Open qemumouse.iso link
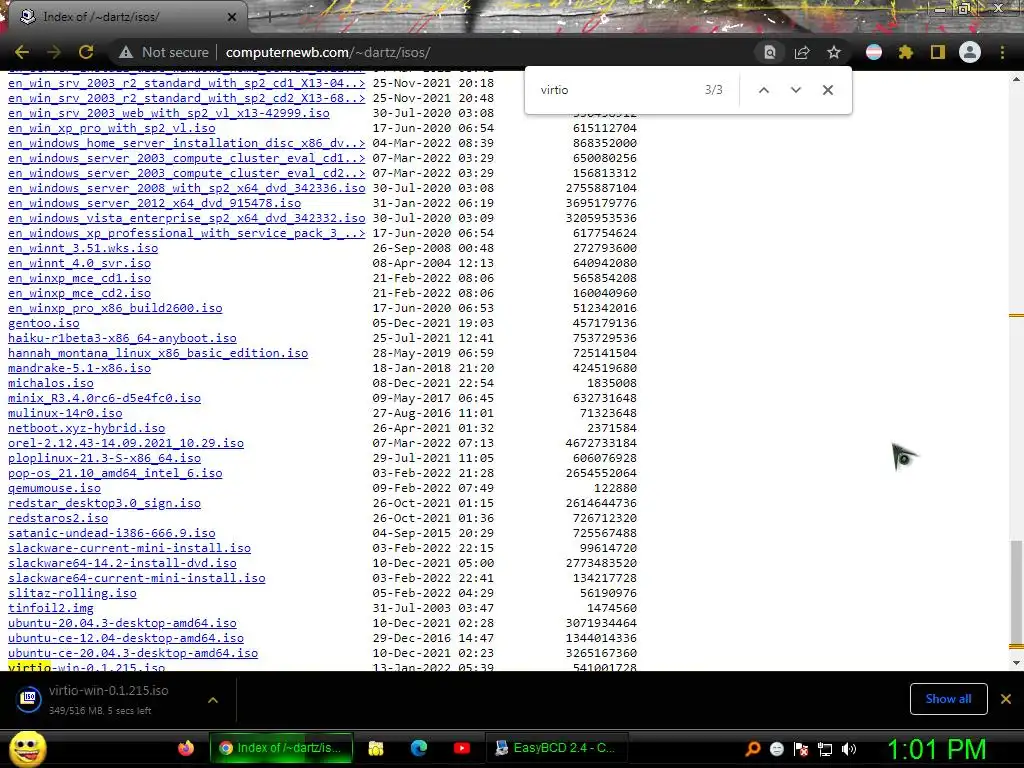The image size is (1024, 768). pyautogui.click(x=54, y=488)
